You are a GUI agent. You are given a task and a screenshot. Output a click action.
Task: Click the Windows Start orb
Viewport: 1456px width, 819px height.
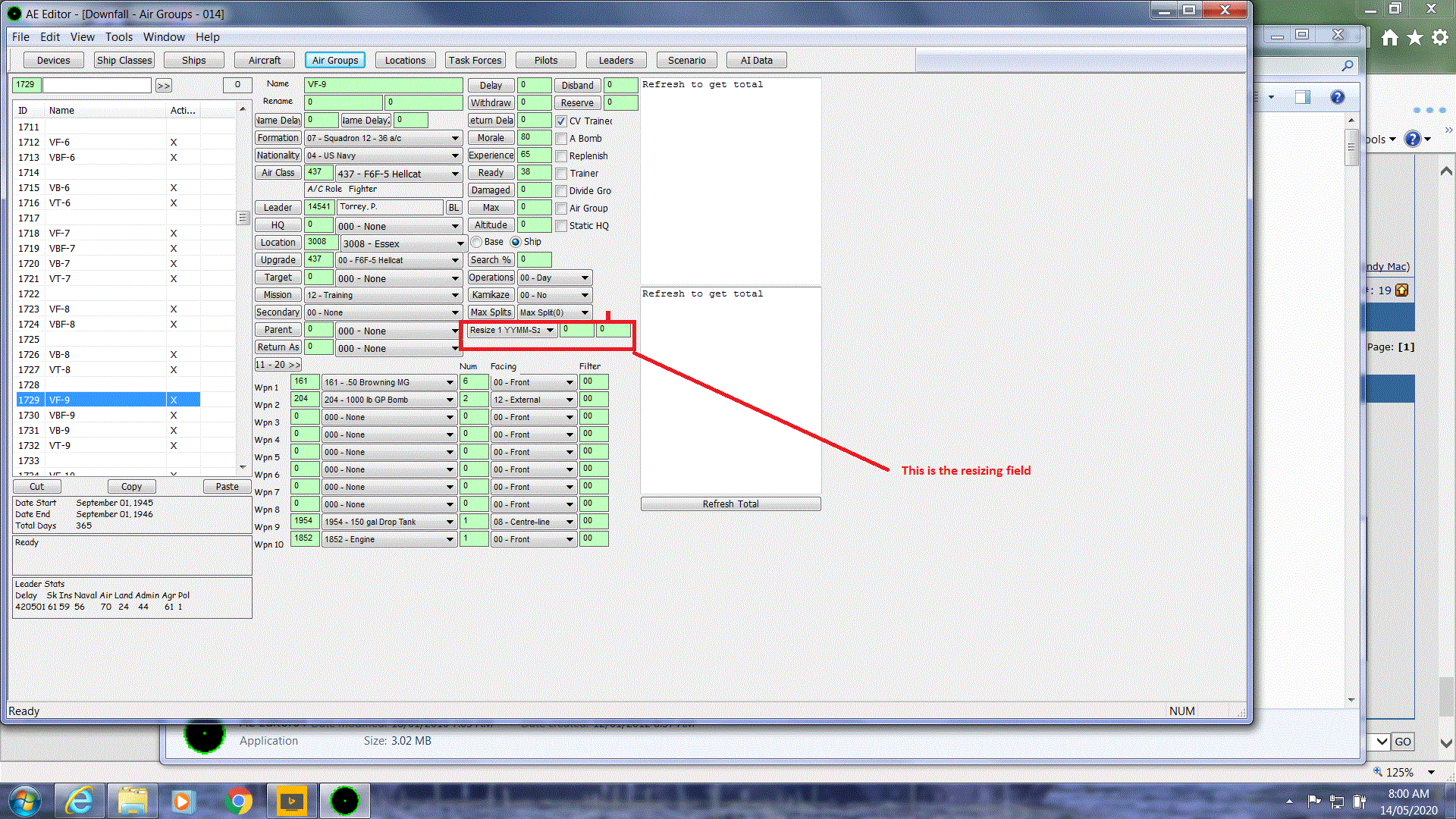(x=24, y=801)
